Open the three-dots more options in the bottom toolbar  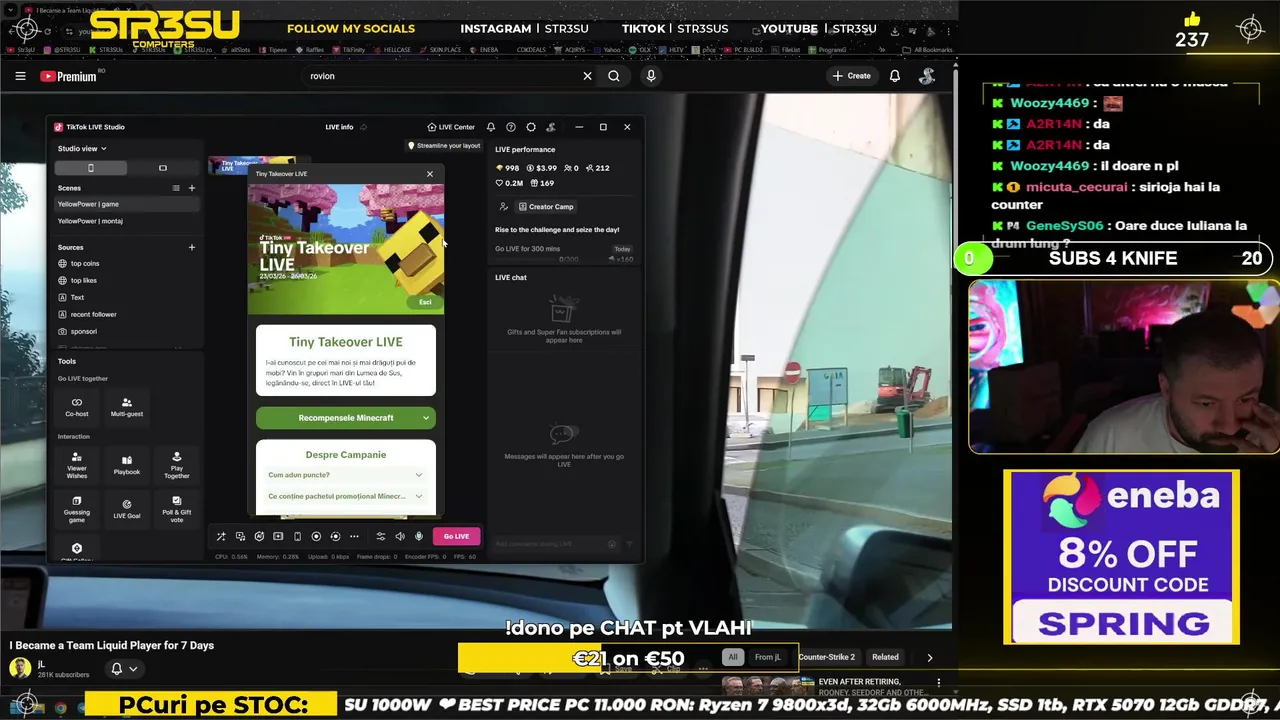click(x=354, y=537)
